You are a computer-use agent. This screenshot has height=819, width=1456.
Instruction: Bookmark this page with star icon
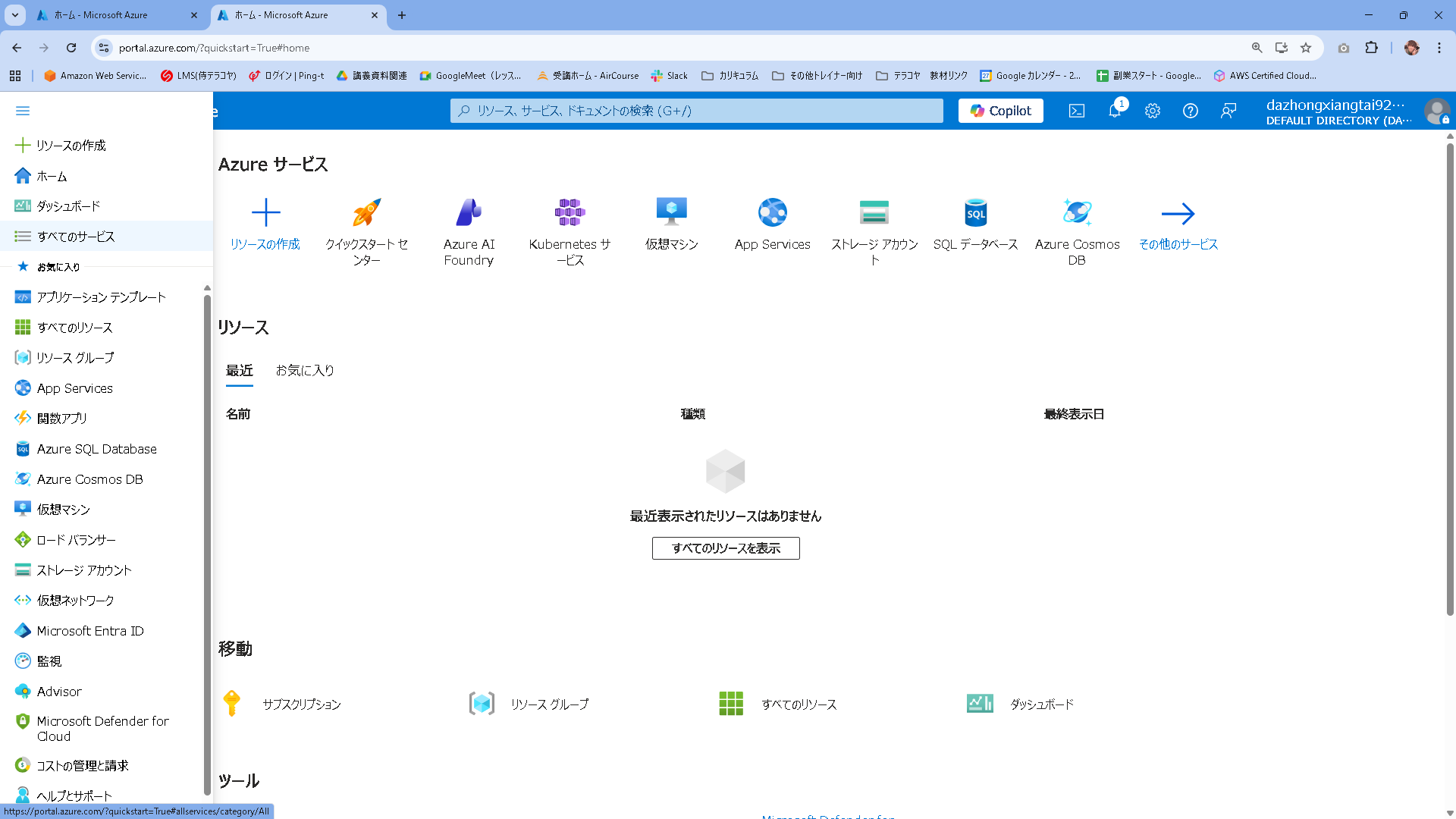click(x=1306, y=48)
